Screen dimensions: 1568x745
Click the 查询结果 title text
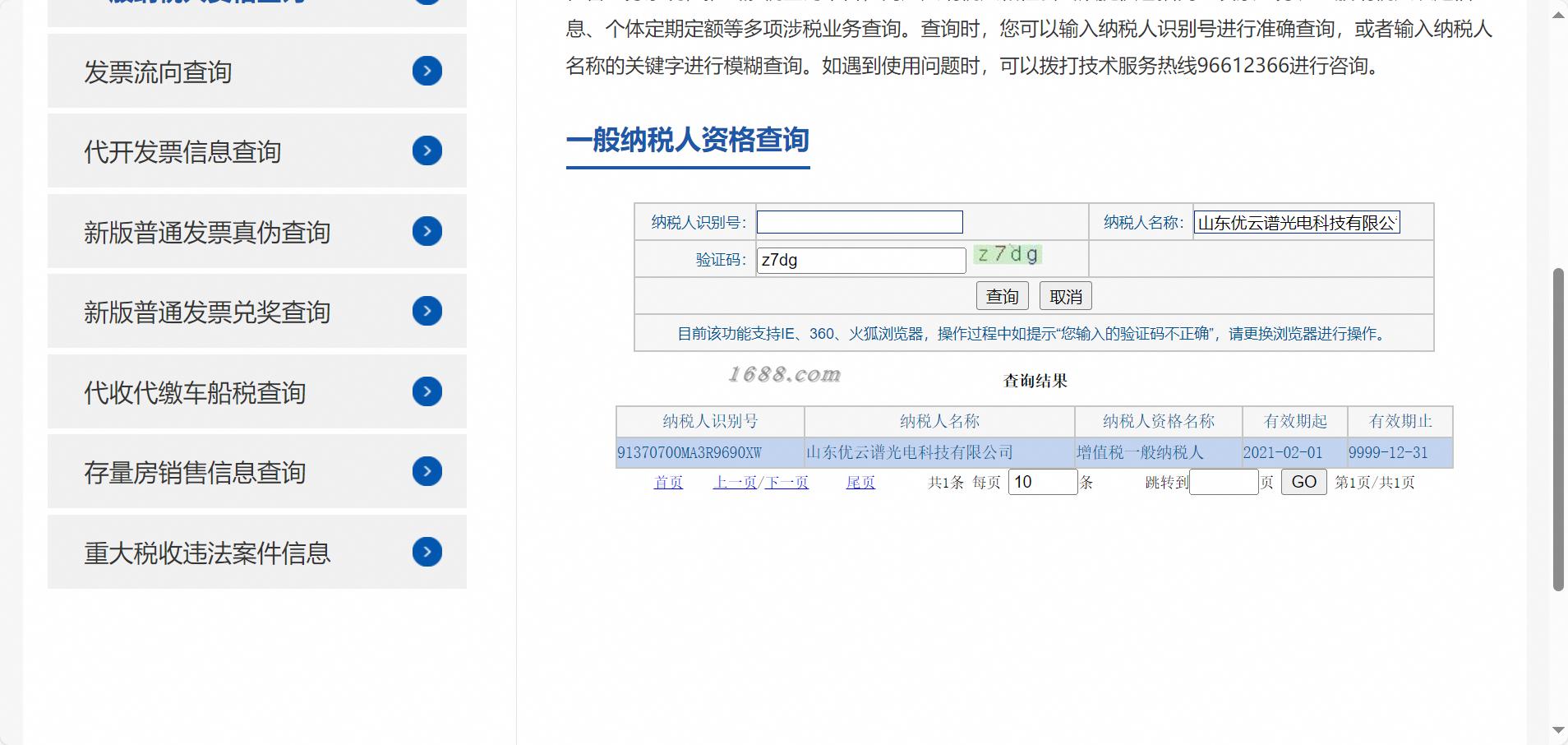click(1035, 381)
